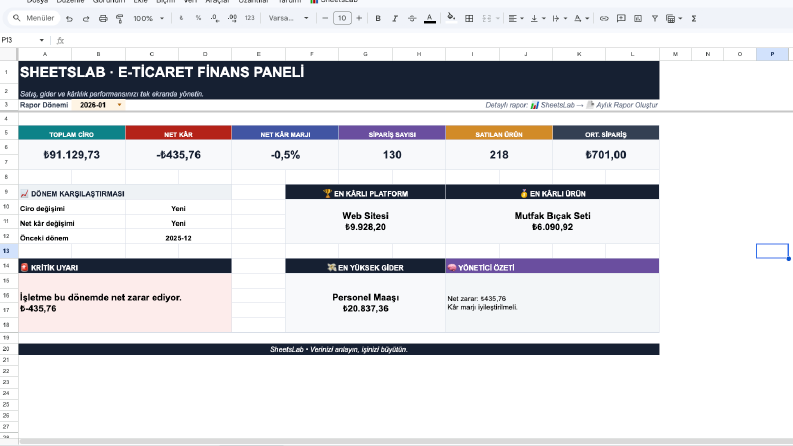793x446 pixels.
Task: Insert a chart
Action: coord(638,18)
